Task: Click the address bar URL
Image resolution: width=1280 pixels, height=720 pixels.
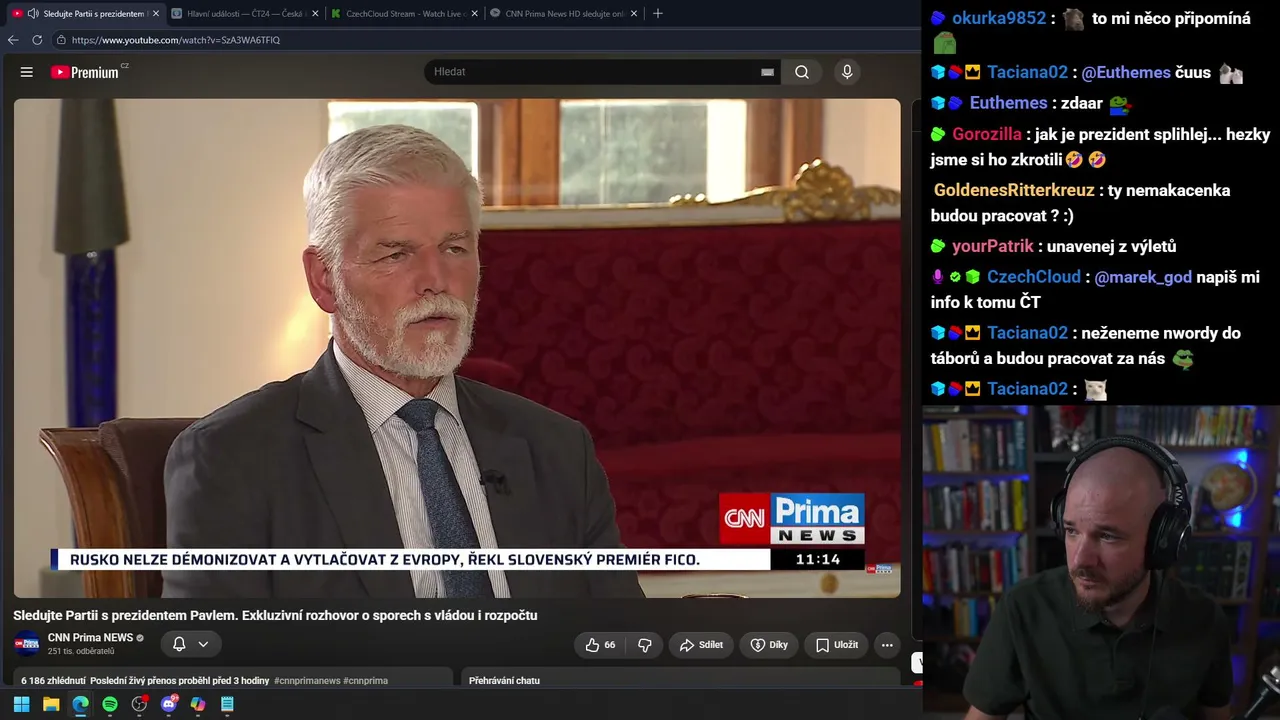Action: pos(176,40)
